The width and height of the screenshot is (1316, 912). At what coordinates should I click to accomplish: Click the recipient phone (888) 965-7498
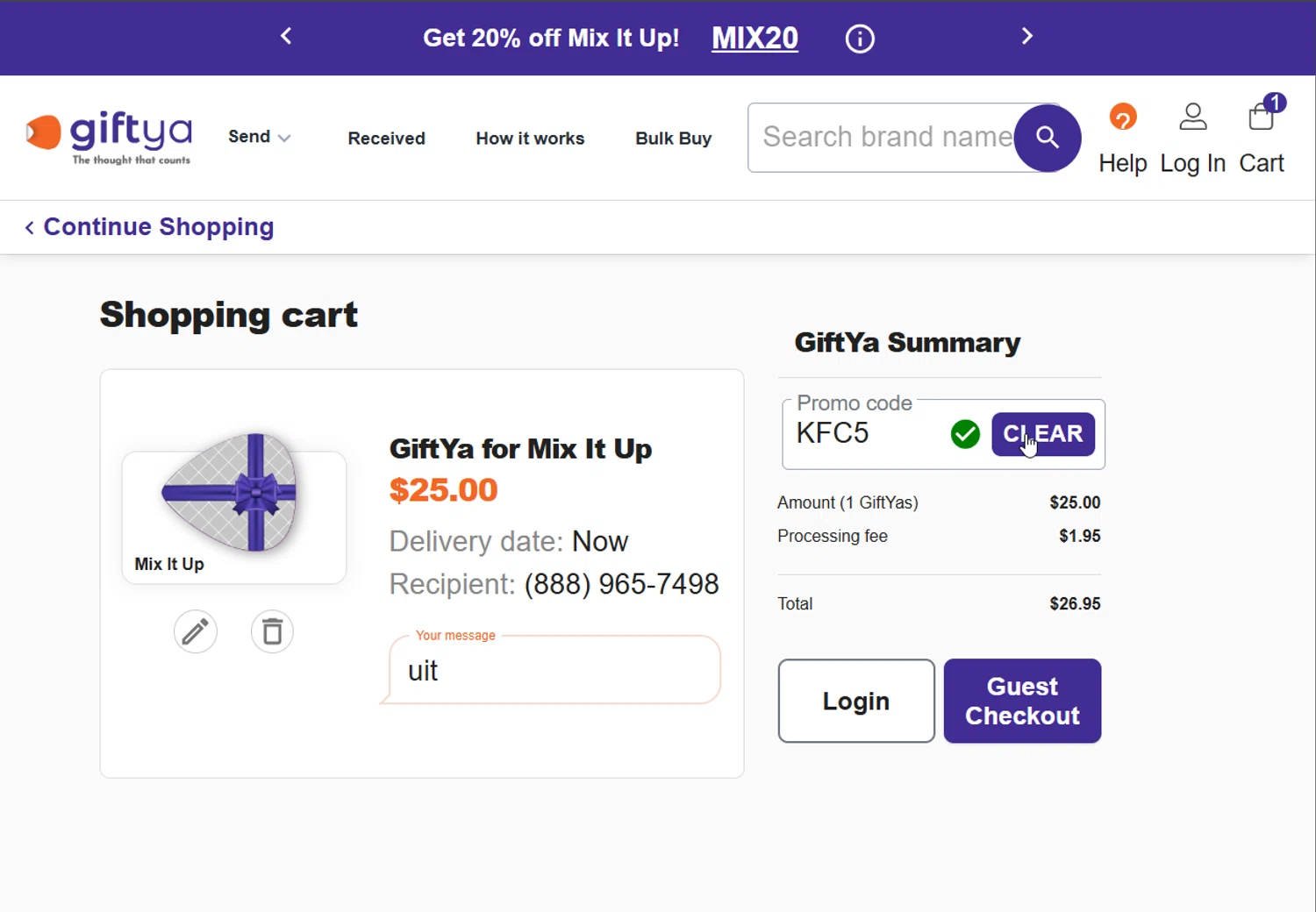(x=621, y=584)
